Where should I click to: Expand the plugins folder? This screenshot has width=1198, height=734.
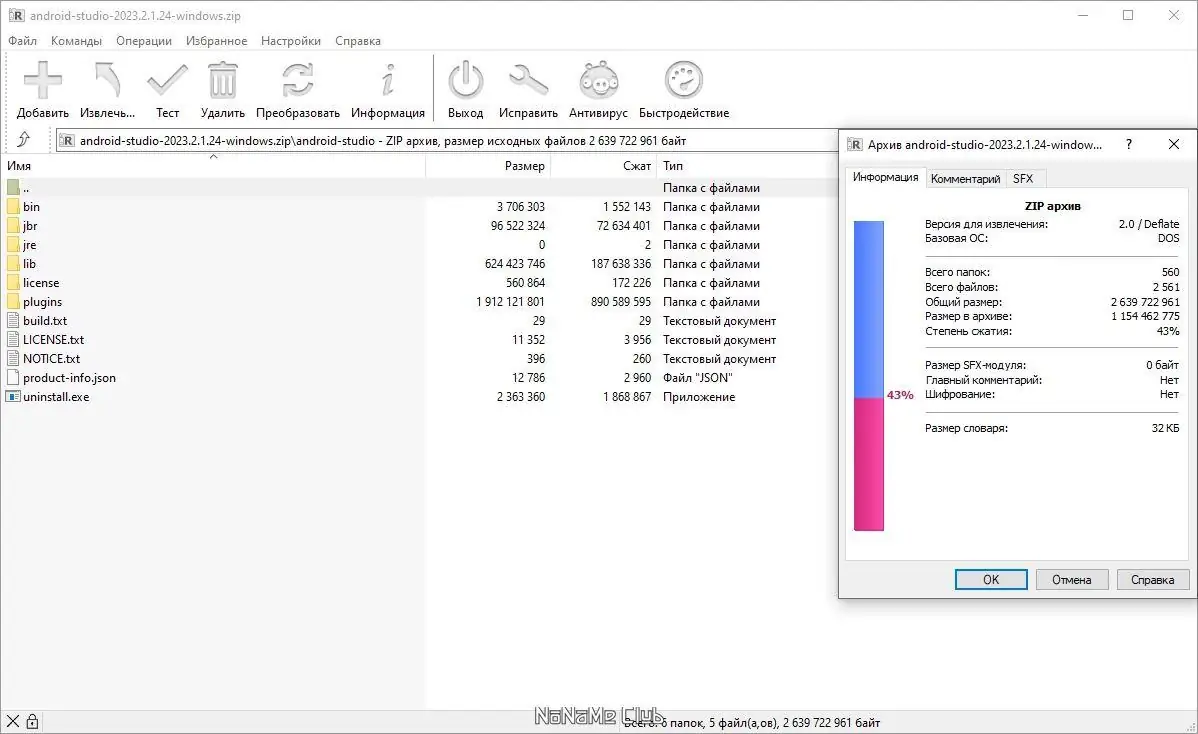click(44, 301)
